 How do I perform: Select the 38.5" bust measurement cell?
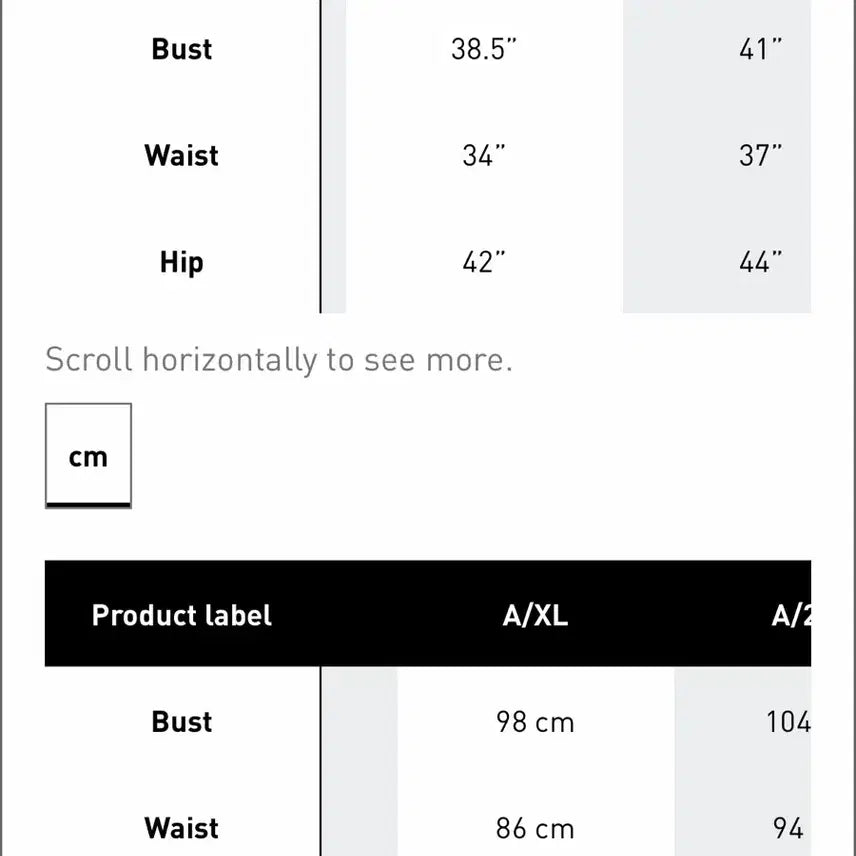[484, 49]
